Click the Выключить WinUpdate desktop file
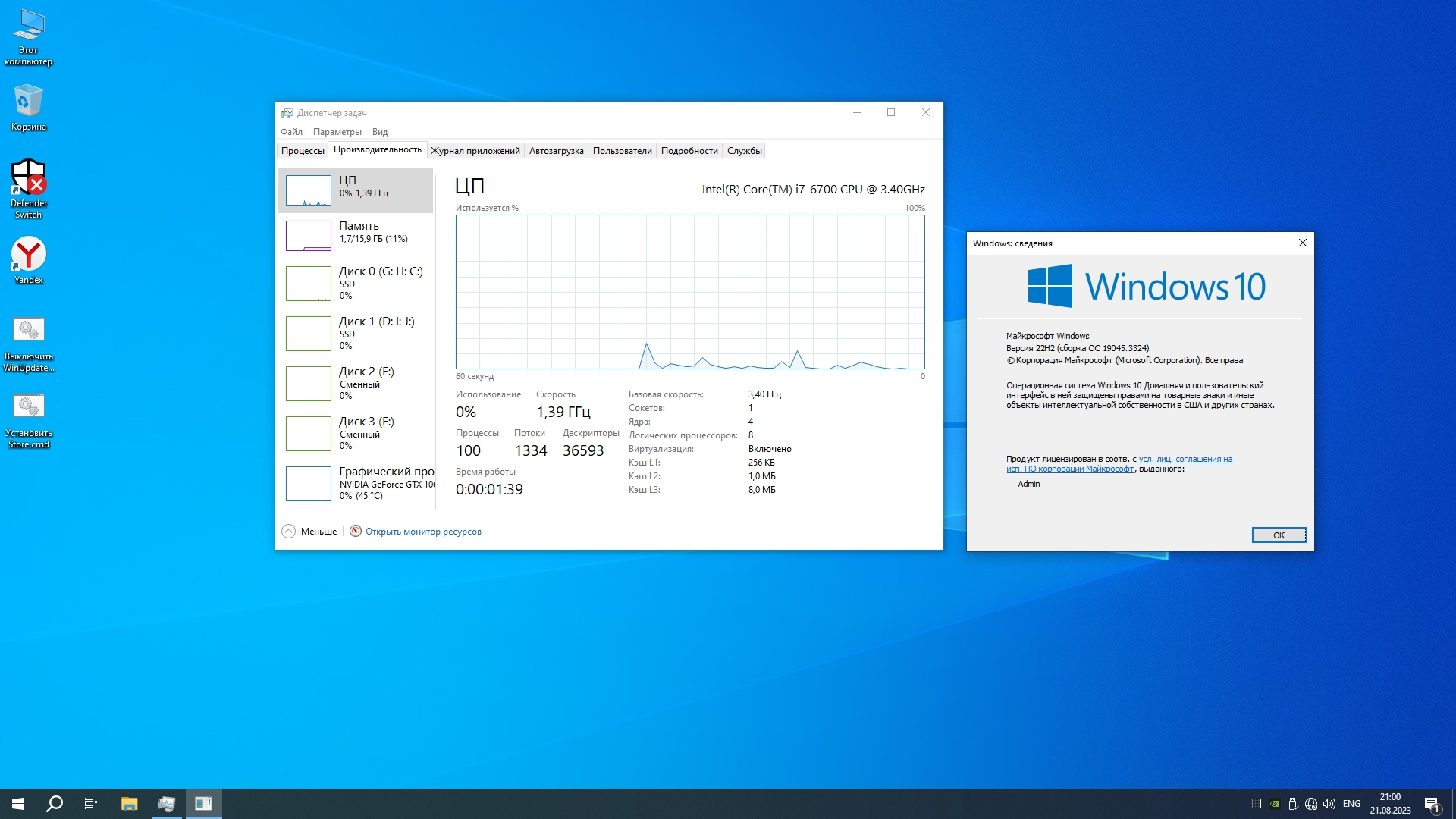Image resolution: width=1456 pixels, height=819 pixels. click(x=29, y=331)
